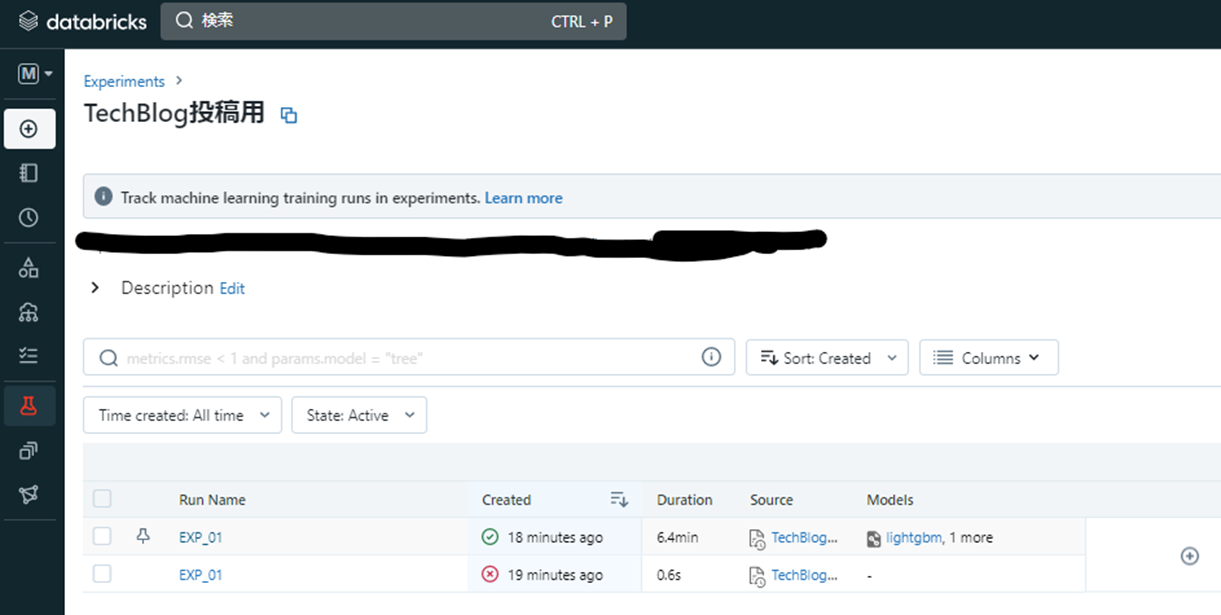Screen dimensions: 1221x615
Task: Click the Created column header to sort
Action: 507,500
